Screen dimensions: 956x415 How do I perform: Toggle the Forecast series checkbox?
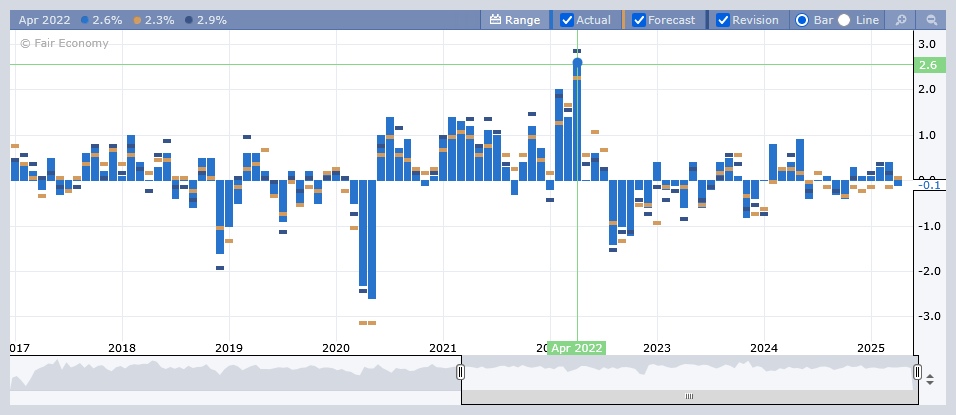coord(639,20)
